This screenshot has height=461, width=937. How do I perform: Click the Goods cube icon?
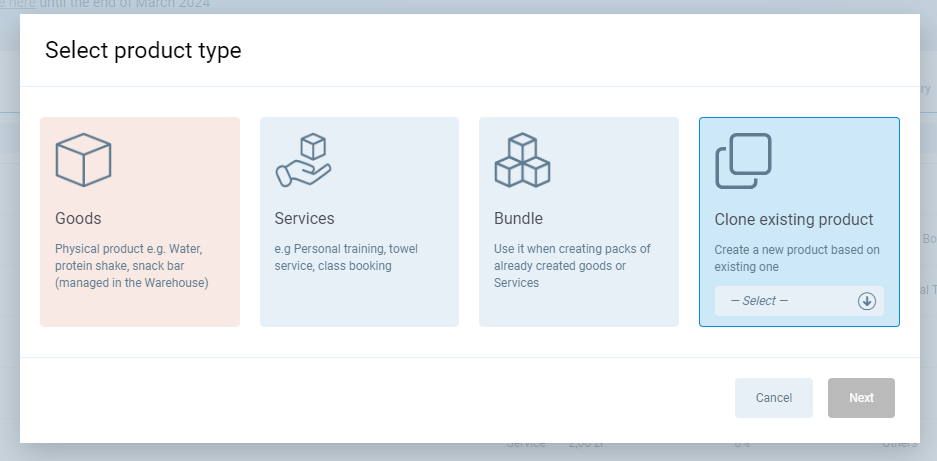(83, 160)
